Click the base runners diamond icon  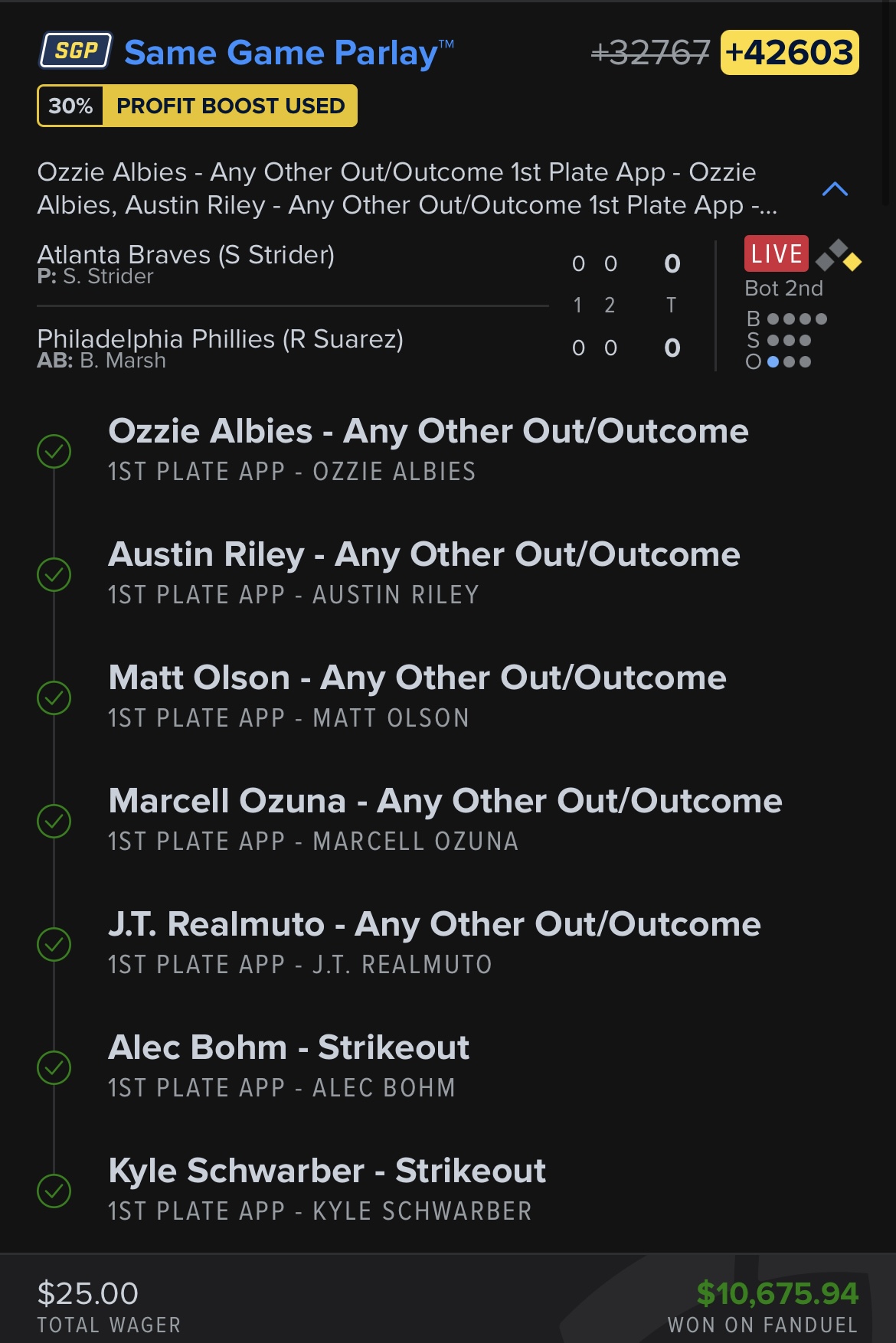839,256
